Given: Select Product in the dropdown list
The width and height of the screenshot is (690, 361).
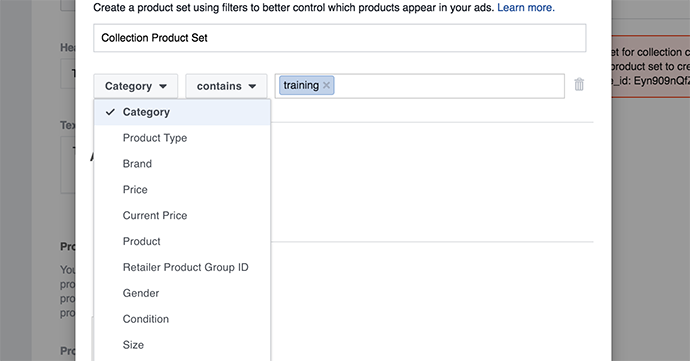Looking at the screenshot, I should 182,242.
